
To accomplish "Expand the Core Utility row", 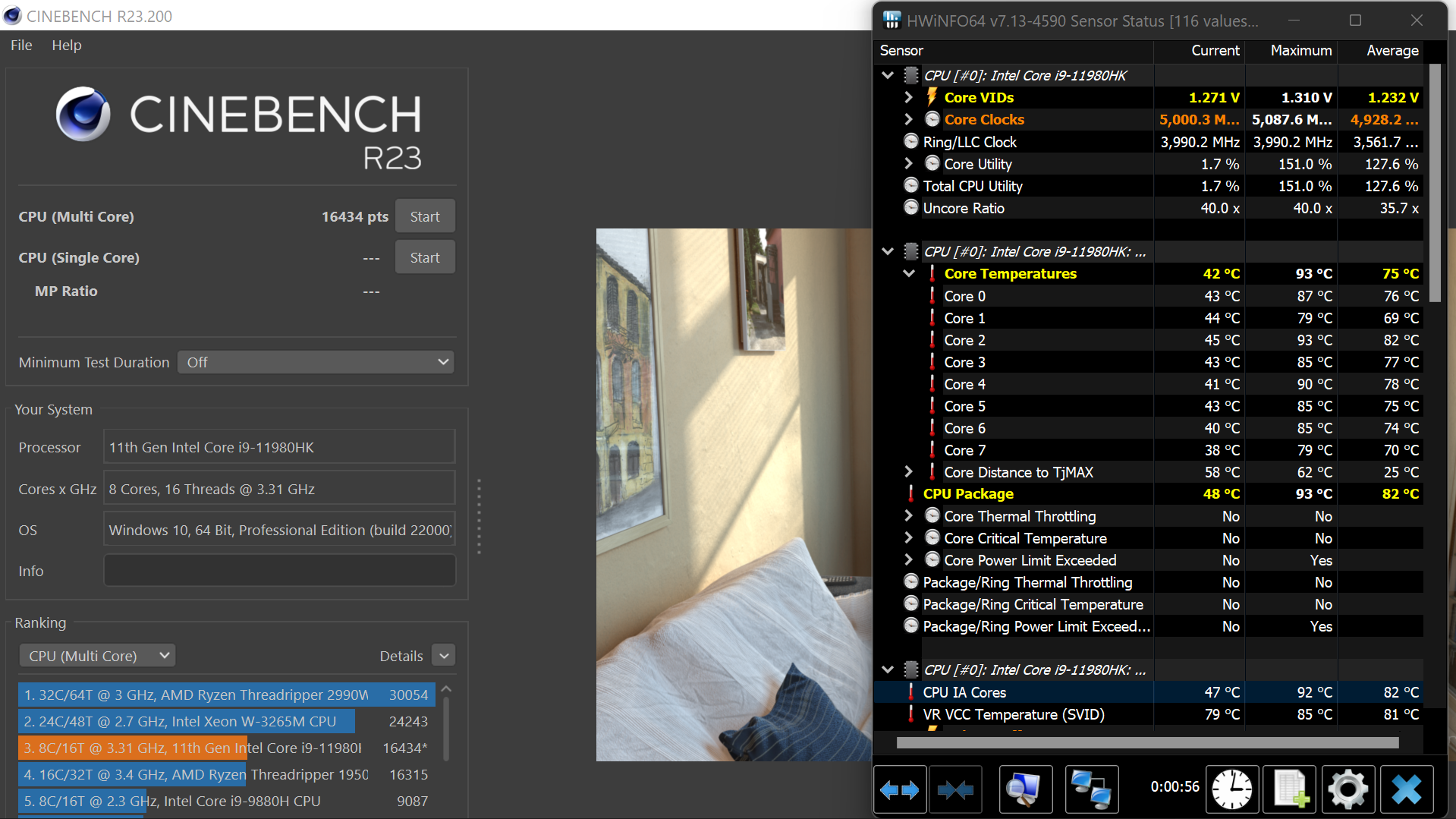I will tap(908, 163).
